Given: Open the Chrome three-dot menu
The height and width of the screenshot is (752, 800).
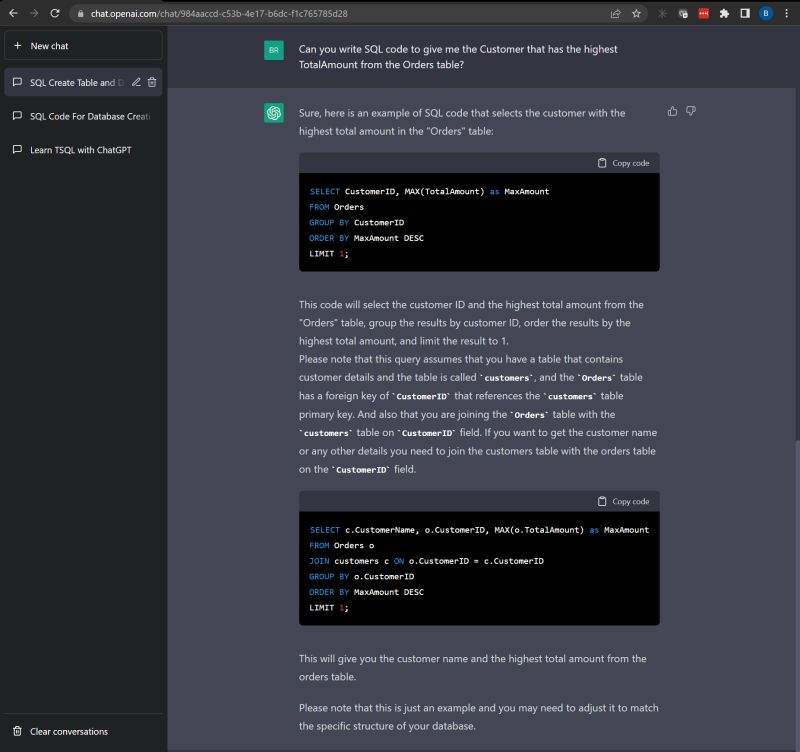Looking at the screenshot, I should (788, 15).
